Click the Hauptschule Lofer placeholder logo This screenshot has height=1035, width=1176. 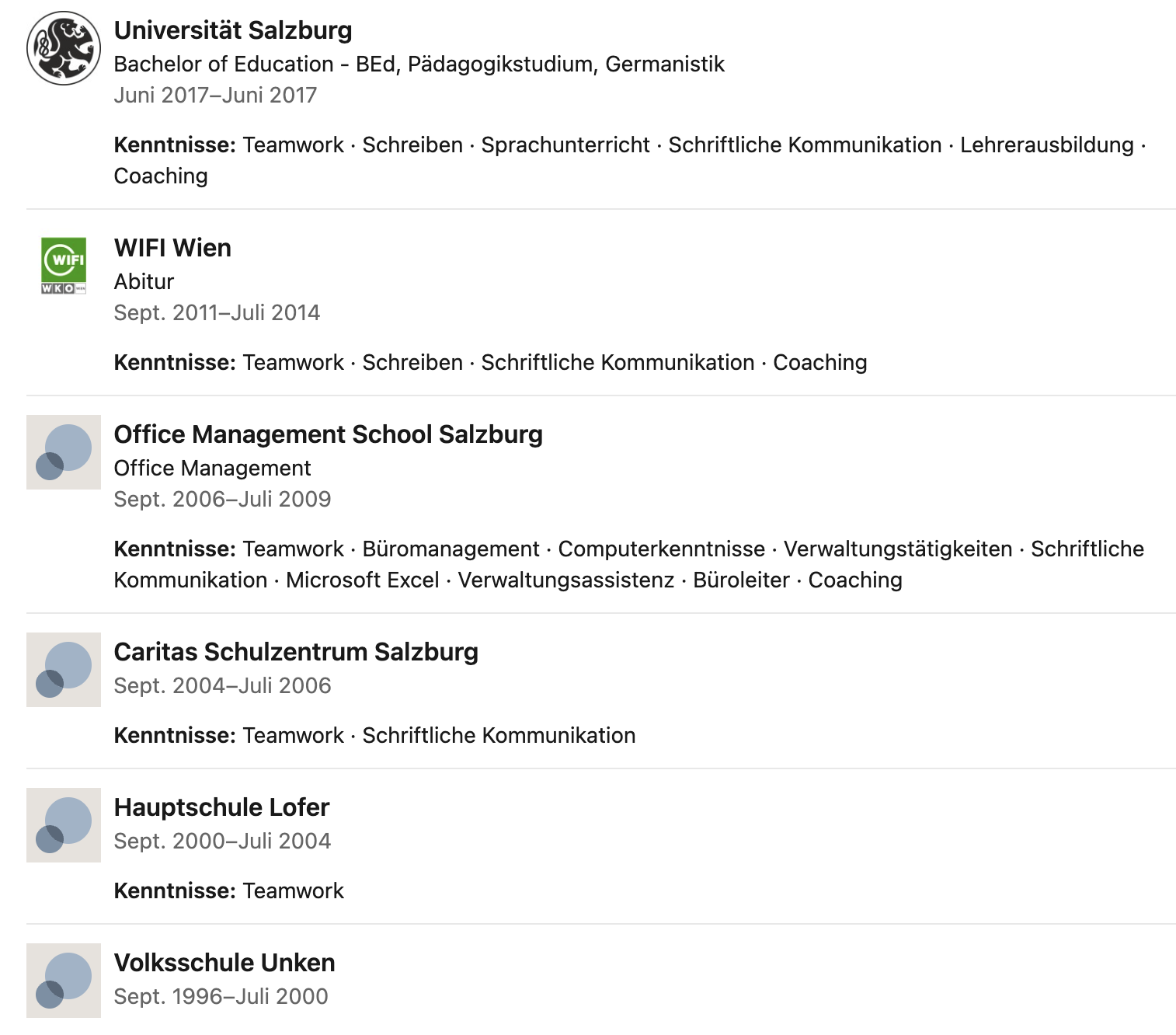click(64, 825)
